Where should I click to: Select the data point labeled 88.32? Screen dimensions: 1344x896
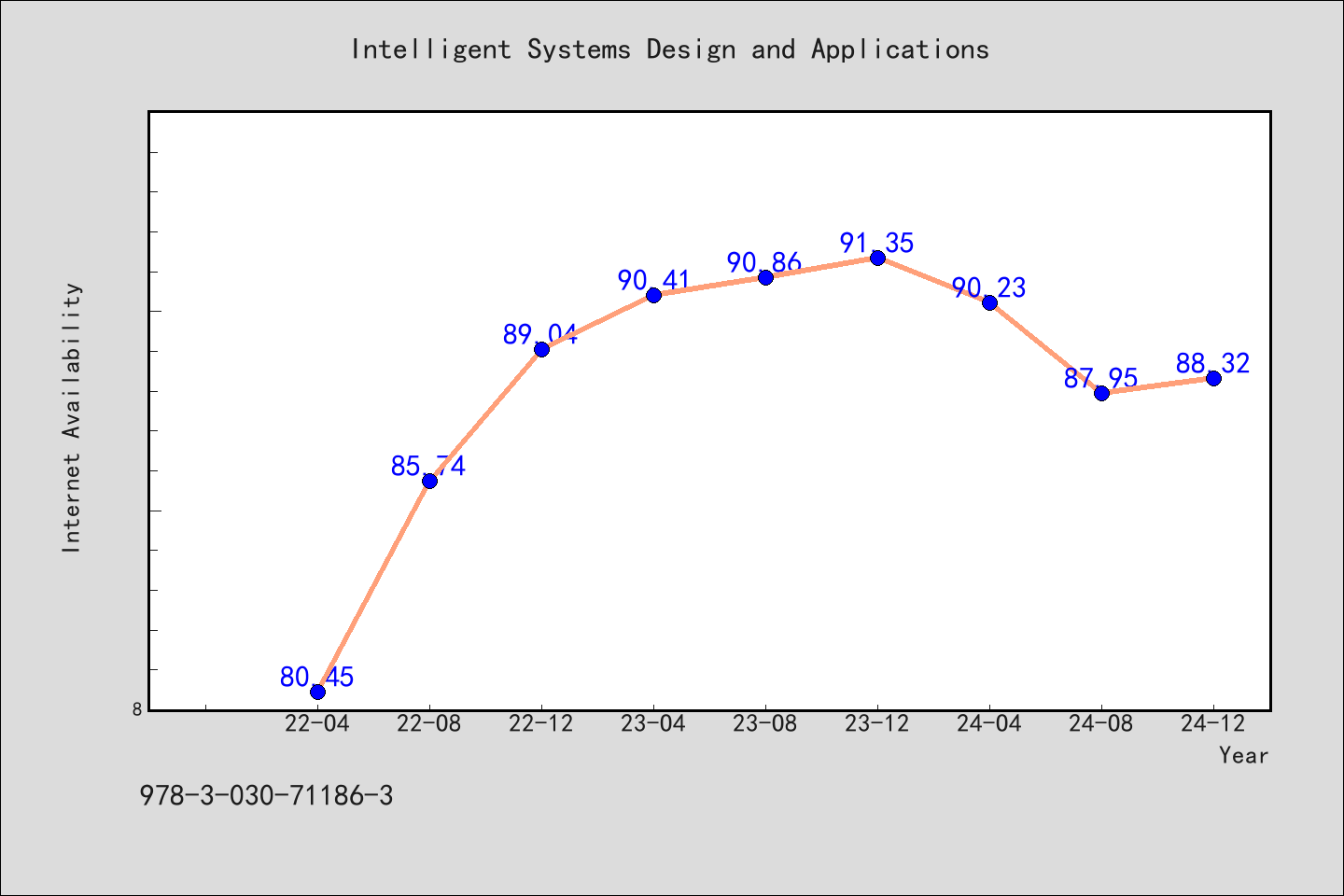coord(1213,378)
